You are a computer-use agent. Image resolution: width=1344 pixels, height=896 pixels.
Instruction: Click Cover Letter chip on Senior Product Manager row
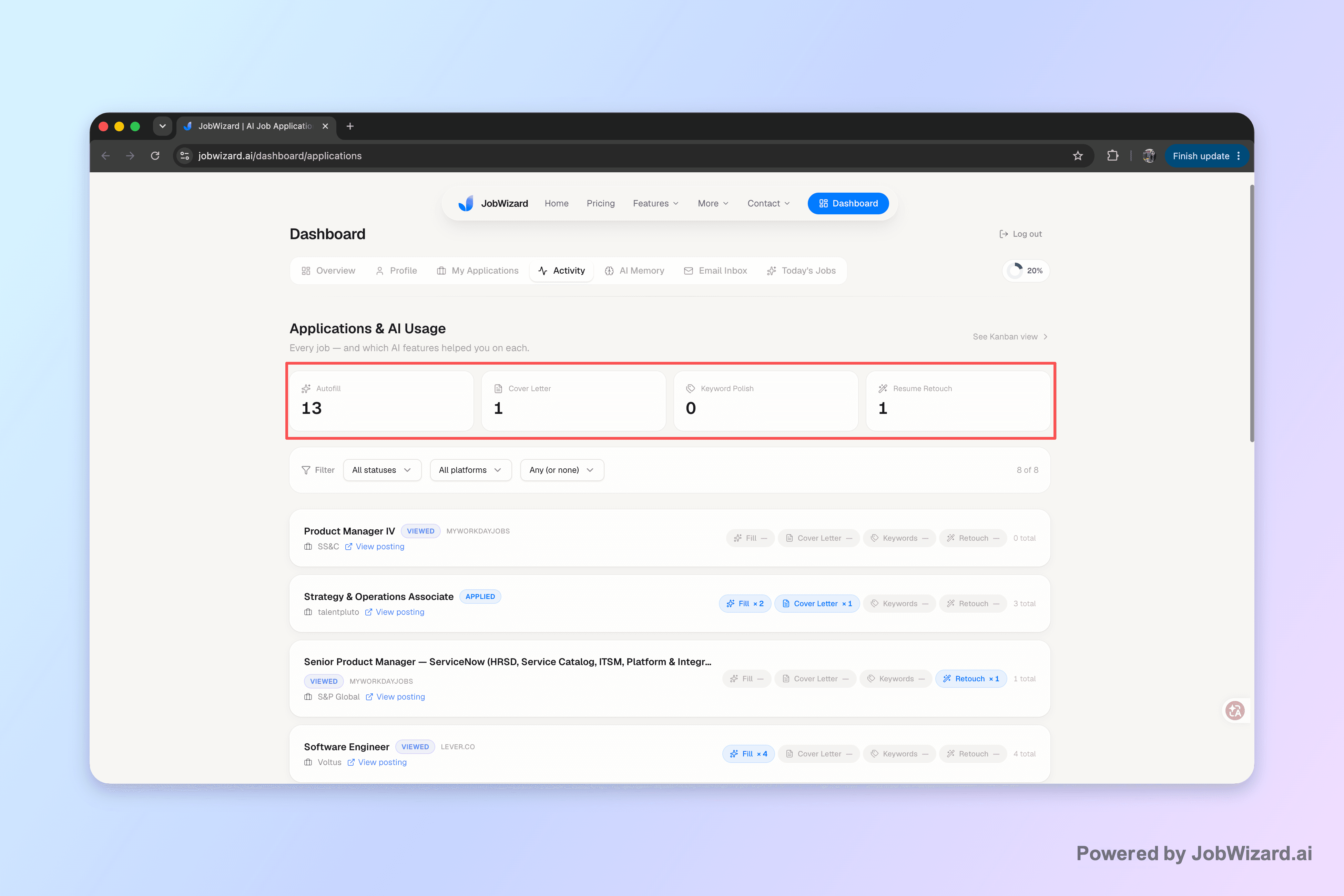(815, 679)
